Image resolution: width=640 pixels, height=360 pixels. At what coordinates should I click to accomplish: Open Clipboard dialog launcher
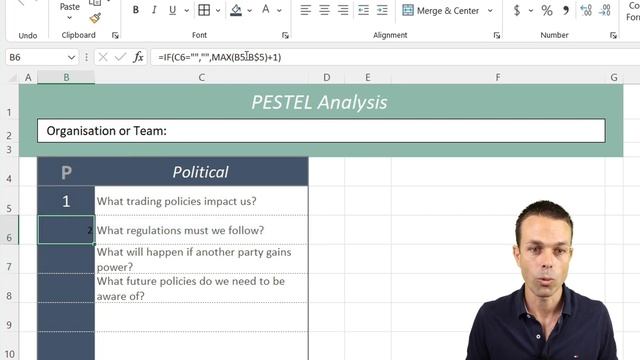coord(115,36)
